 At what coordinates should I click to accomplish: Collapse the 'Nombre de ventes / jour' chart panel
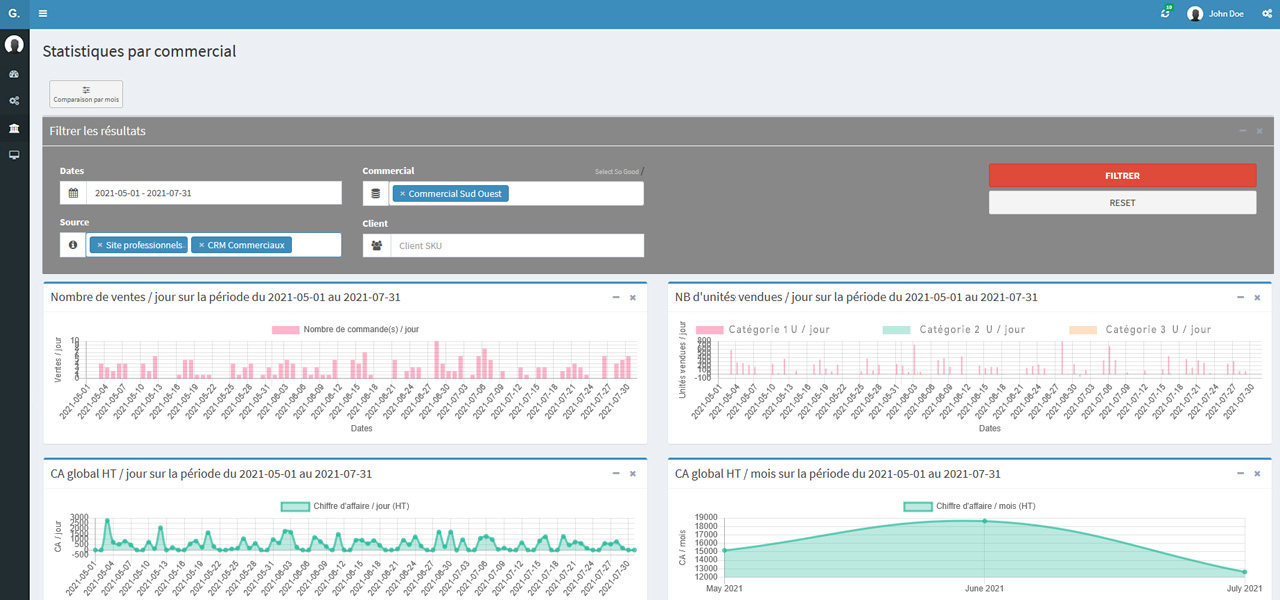coord(616,297)
